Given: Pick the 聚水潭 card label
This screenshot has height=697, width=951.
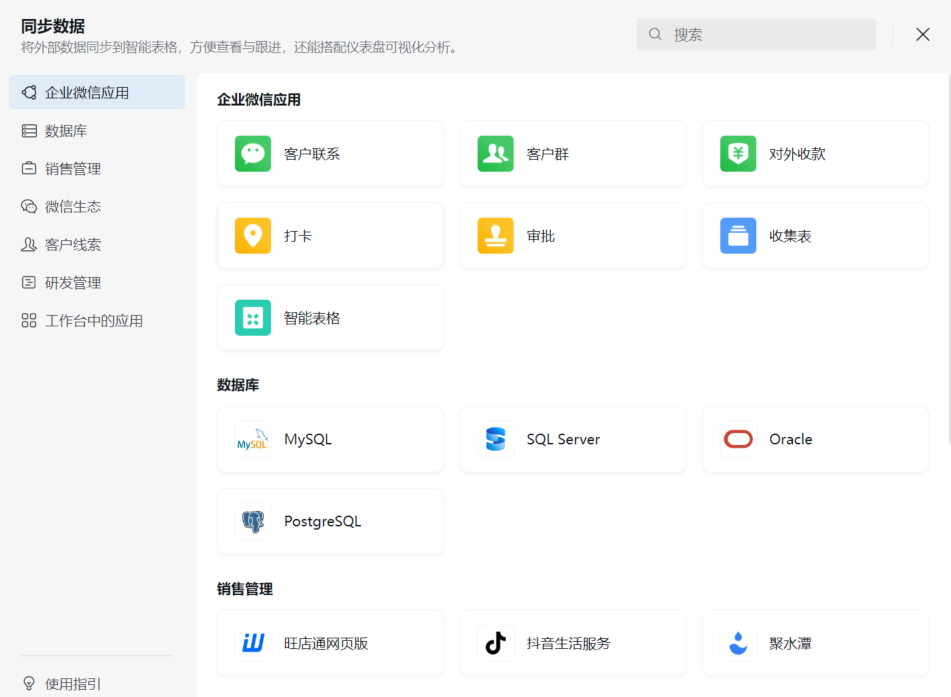Looking at the screenshot, I should click(x=790, y=644).
